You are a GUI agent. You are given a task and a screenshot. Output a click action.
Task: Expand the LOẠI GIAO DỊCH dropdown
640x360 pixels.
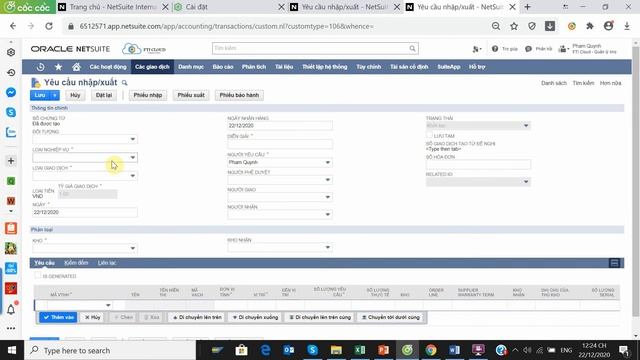[133, 176]
